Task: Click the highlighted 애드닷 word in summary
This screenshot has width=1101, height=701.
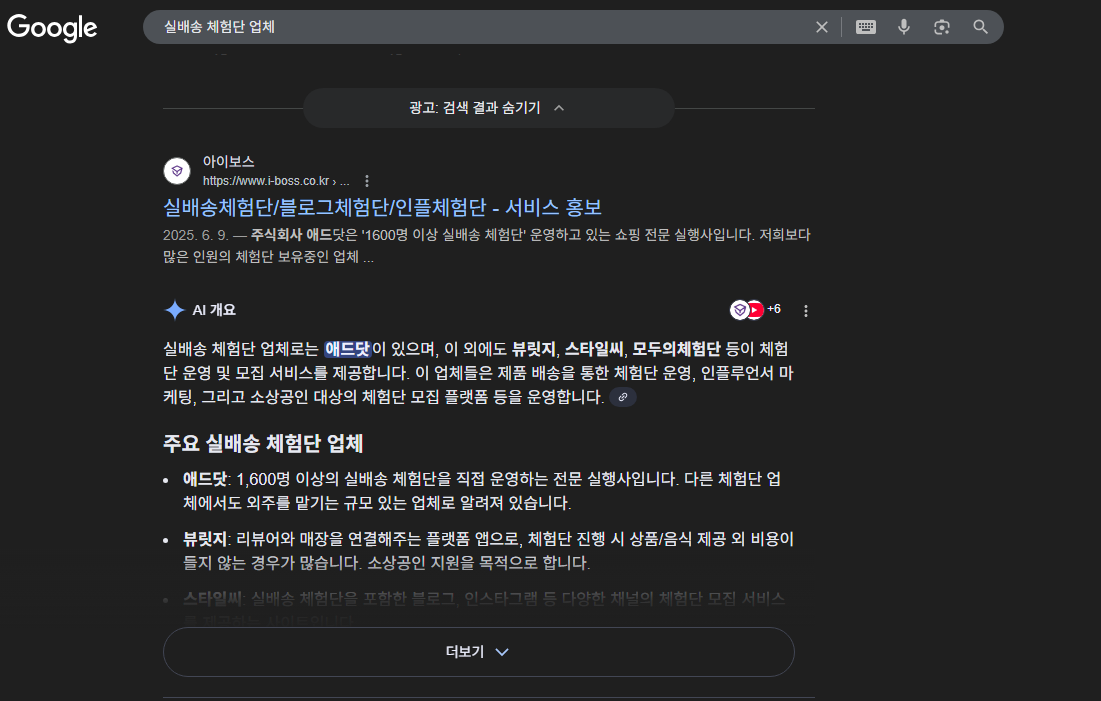Action: tap(347, 349)
